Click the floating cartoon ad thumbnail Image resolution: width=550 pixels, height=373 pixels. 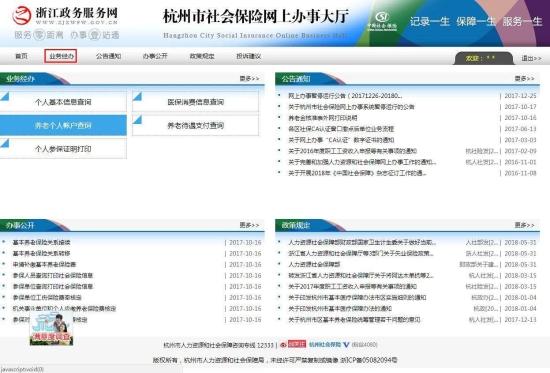coord(51,329)
